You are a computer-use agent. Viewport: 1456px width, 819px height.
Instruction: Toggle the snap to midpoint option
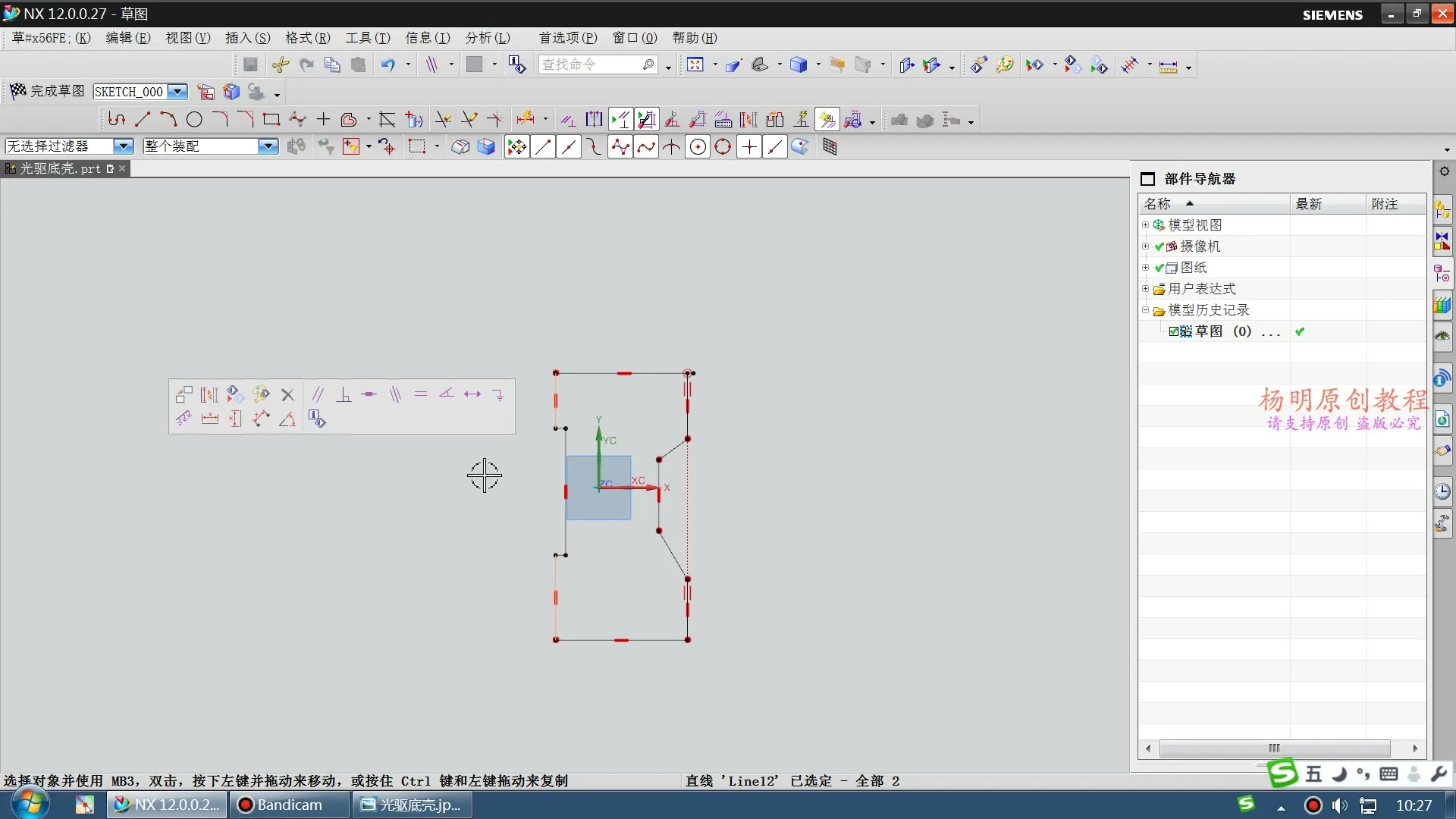point(568,147)
